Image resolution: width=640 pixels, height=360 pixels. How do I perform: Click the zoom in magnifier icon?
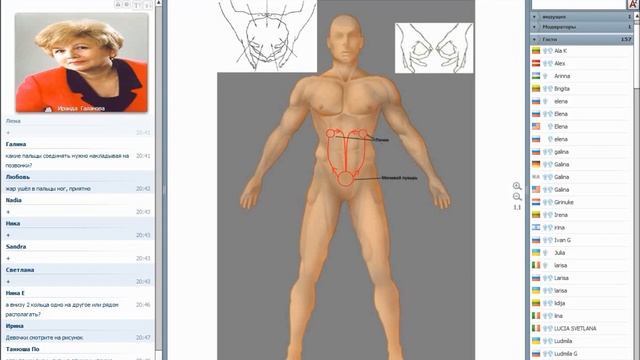pos(517,186)
